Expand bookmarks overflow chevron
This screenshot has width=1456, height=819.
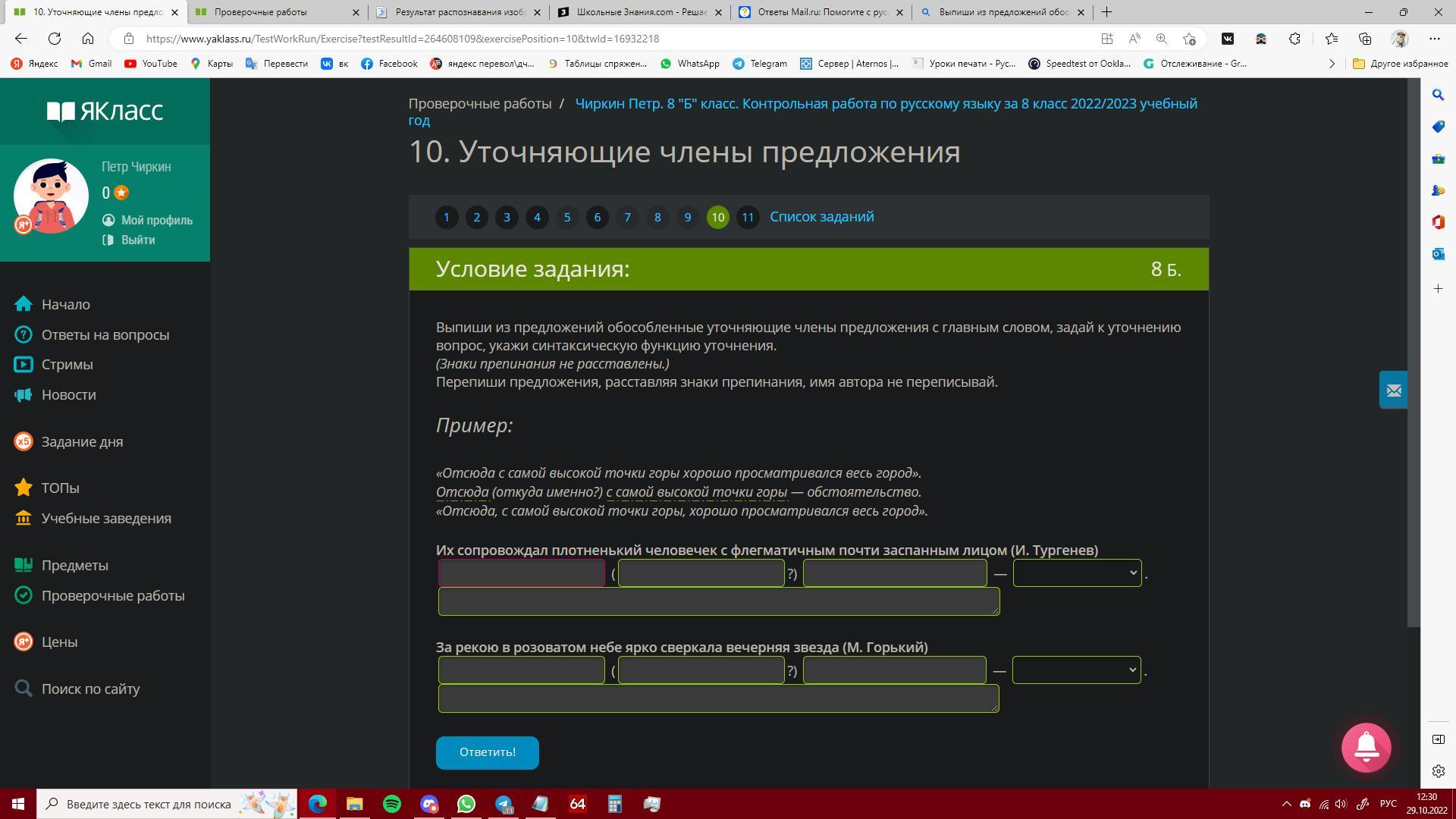click(1332, 64)
